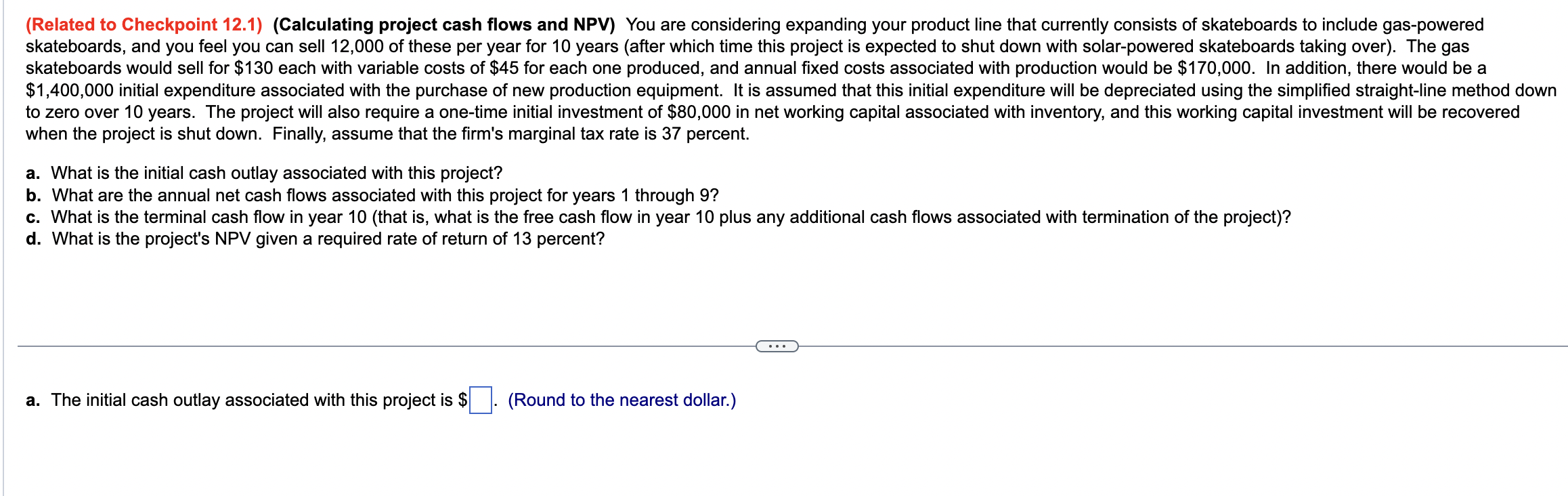The height and width of the screenshot is (496, 1568).
Task: Select the bold heading Calculating project cash flows and NPV
Action: coord(444,24)
